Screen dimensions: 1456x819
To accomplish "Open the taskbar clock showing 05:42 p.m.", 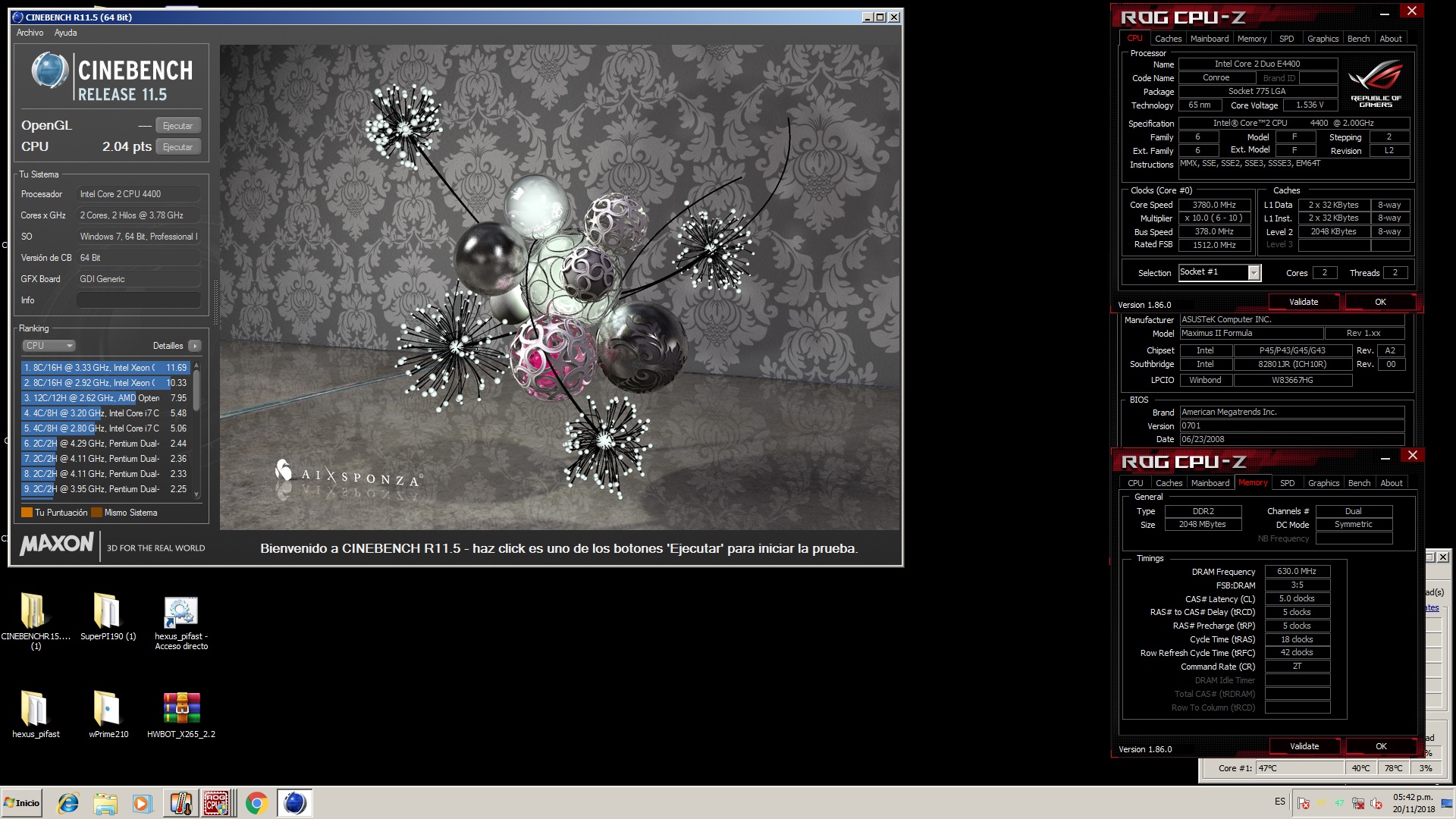I will (x=1413, y=803).
